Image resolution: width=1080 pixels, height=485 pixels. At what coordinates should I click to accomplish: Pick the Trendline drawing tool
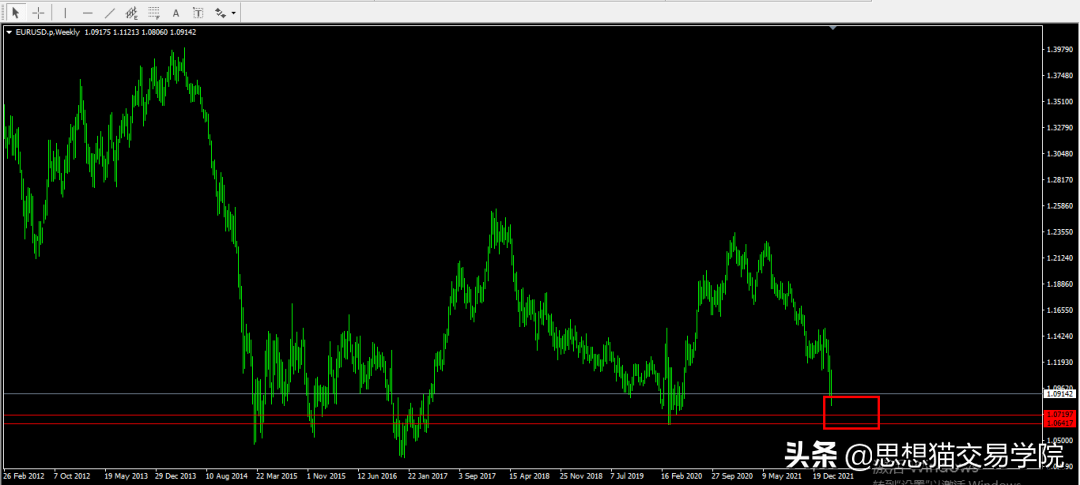110,12
